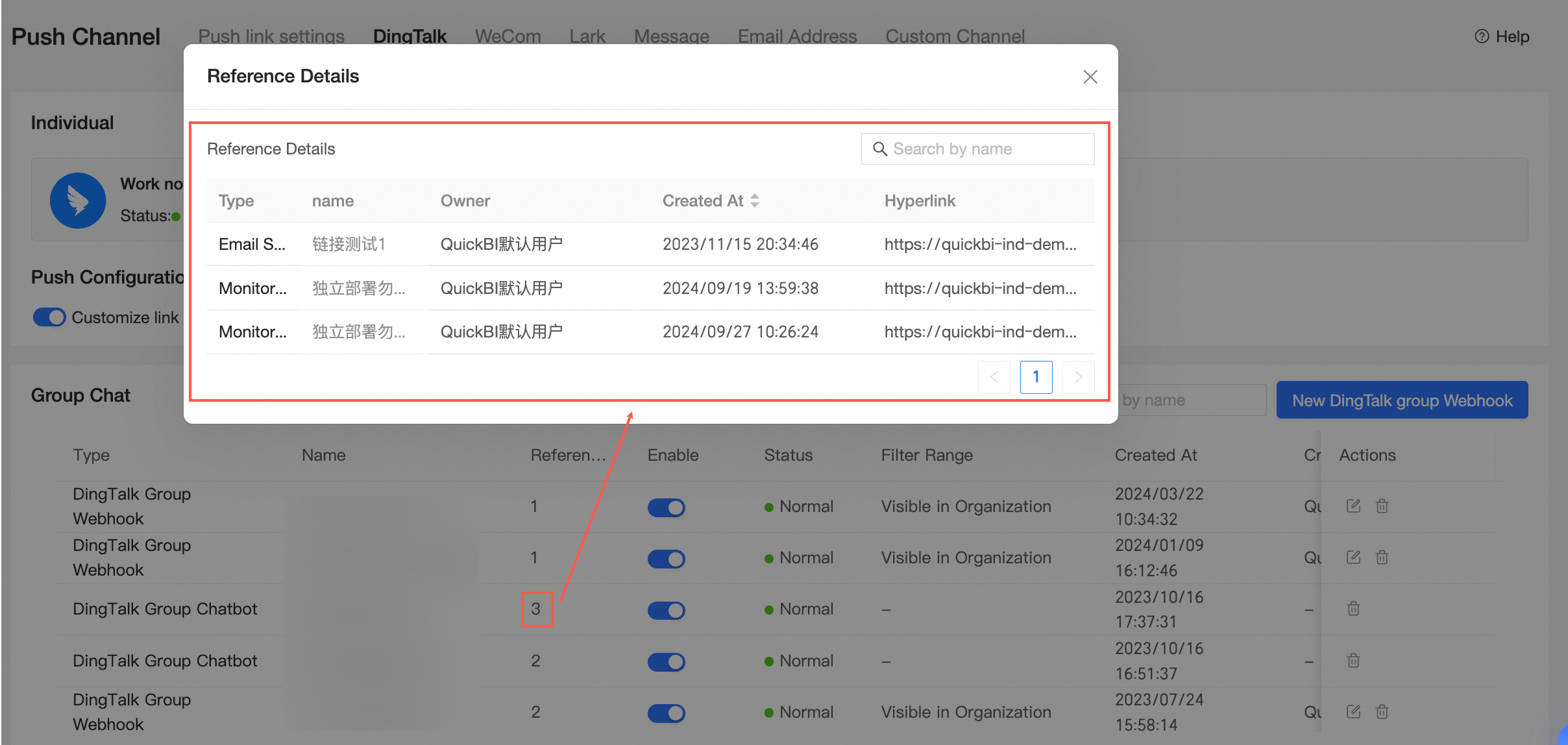Toggle enable for chatbot with 3 references
1568x745 pixels.
coord(666,610)
